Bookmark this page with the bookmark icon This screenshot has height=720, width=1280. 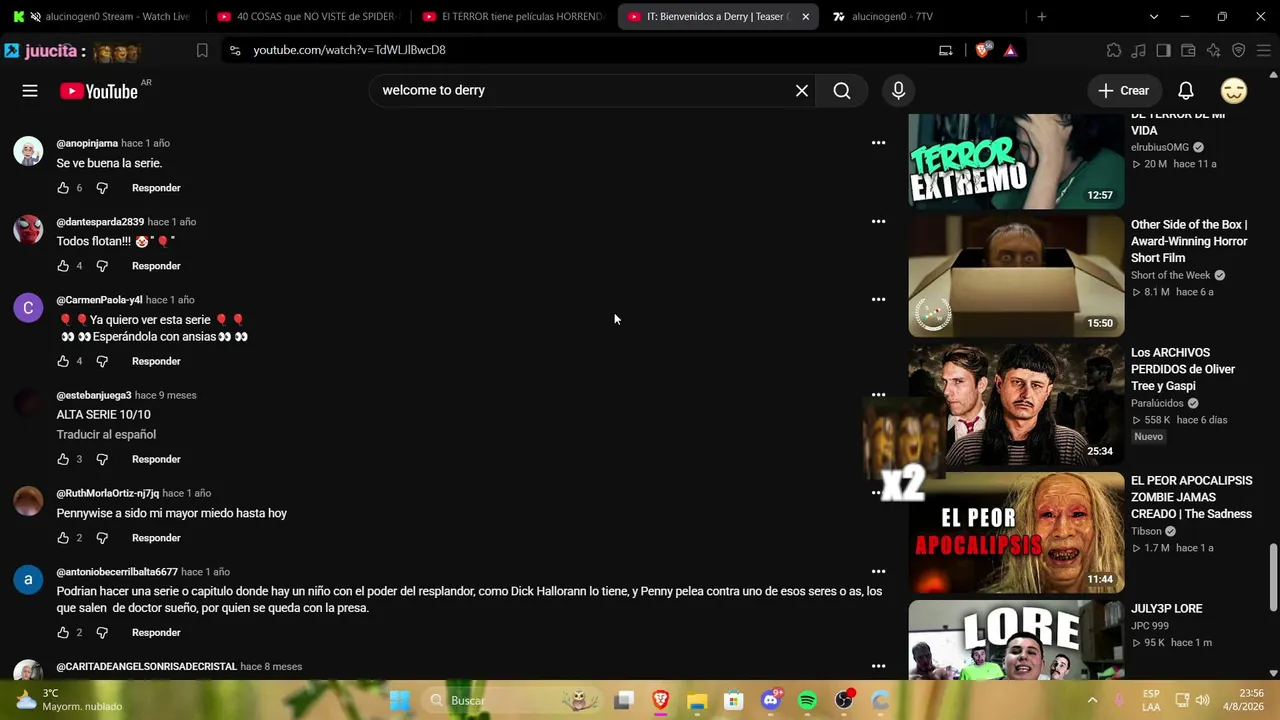202,50
